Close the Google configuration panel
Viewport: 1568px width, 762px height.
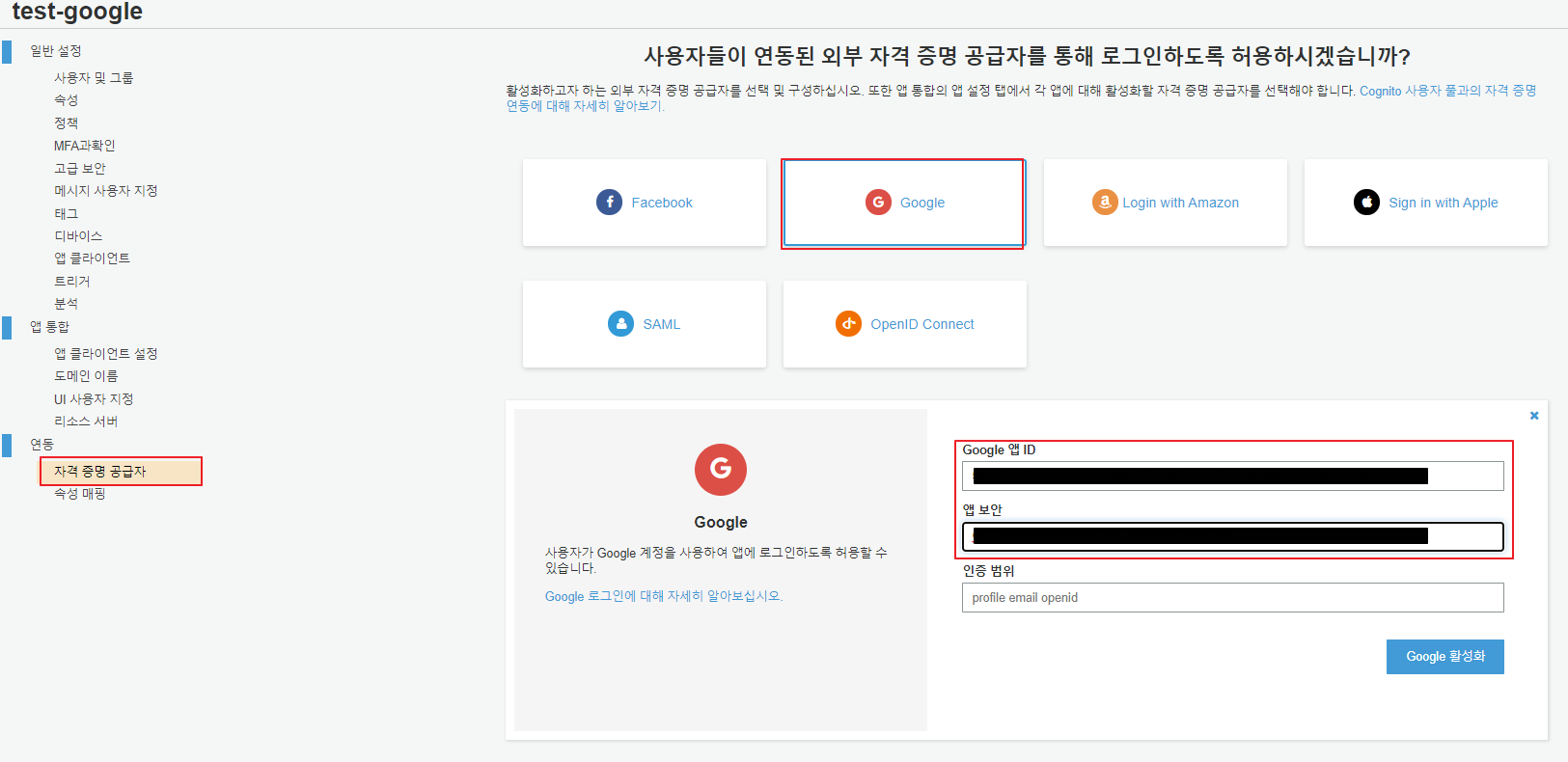1534,416
